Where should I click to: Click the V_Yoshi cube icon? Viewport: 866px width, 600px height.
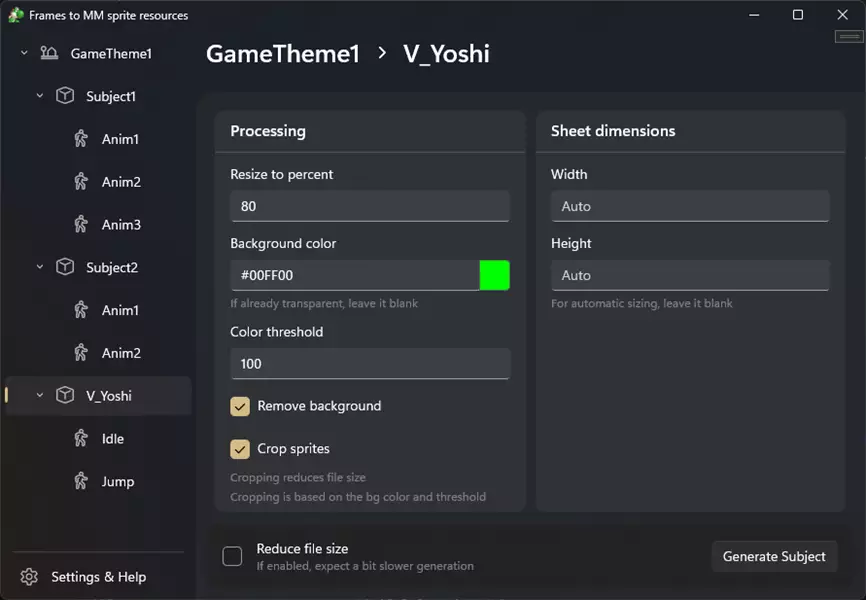point(65,395)
